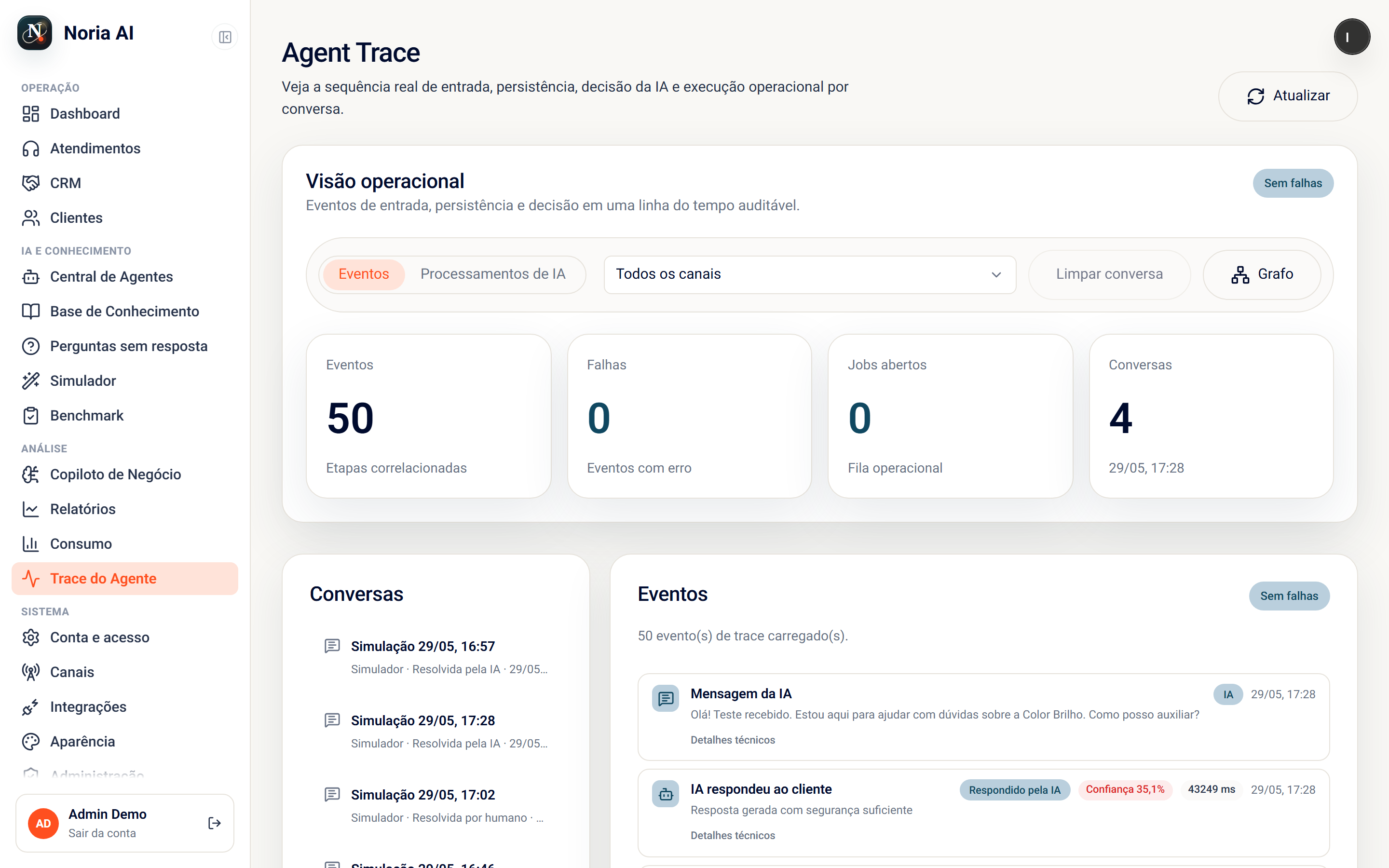Open Canais broadcast antenna icon

pyautogui.click(x=30, y=672)
